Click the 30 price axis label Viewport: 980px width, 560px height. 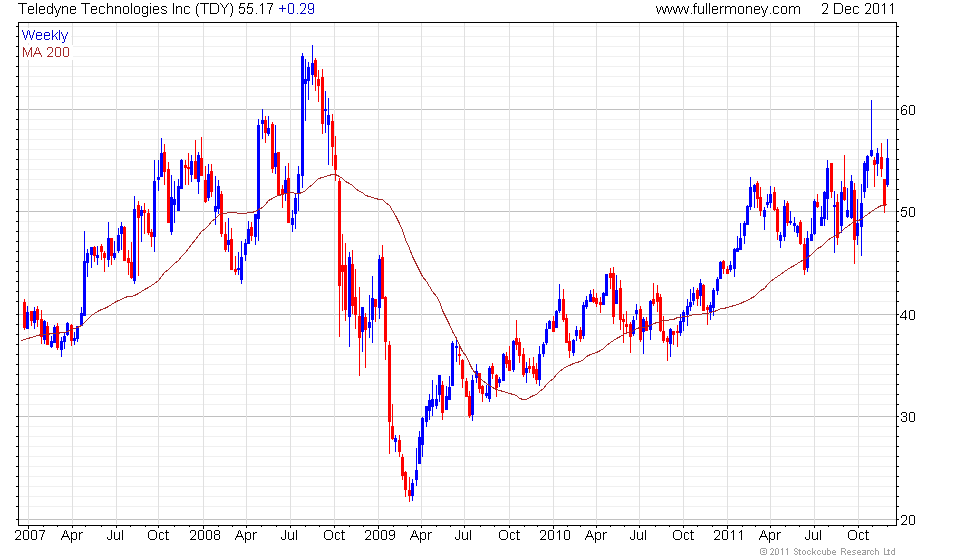[908, 417]
